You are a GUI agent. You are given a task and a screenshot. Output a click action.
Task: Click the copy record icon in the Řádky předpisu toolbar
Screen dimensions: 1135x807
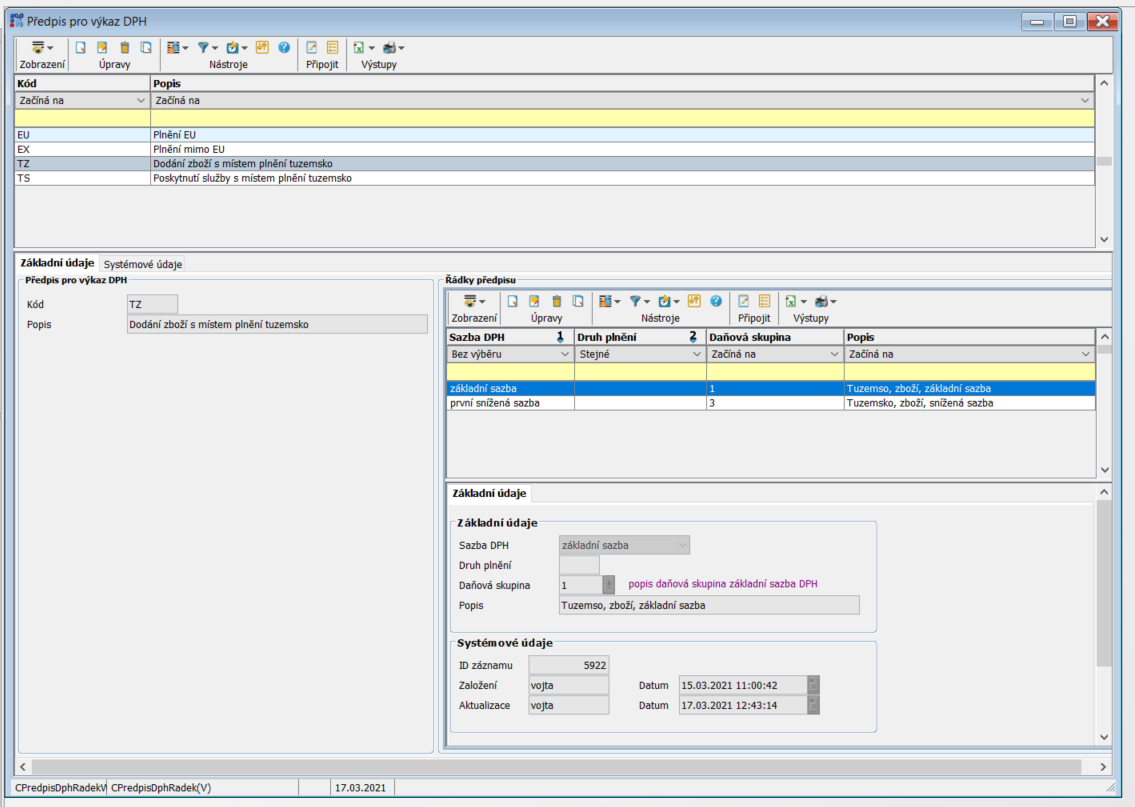click(577, 301)
